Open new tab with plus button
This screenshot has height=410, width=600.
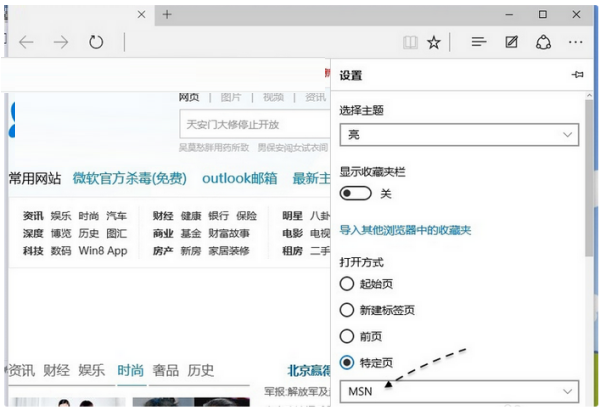(x=167, y=14)
